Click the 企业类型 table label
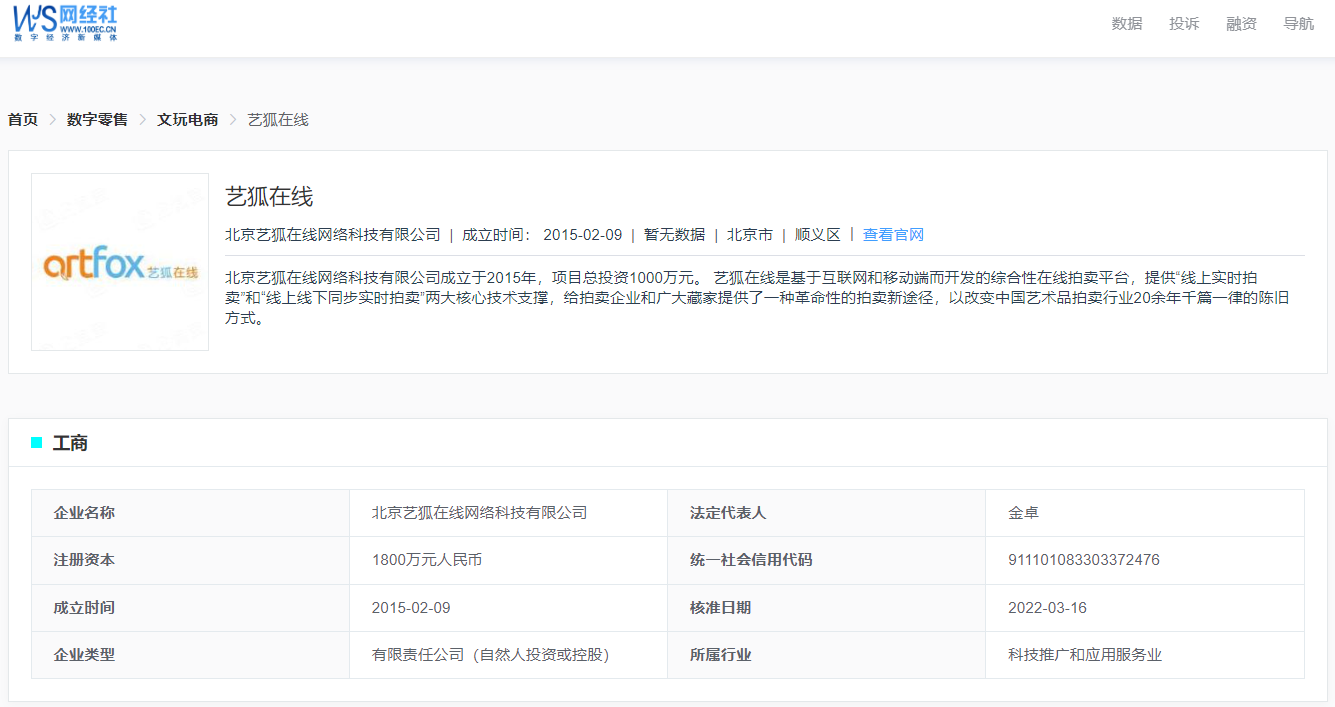This screenshot has height=707, width=1335. 84,655
